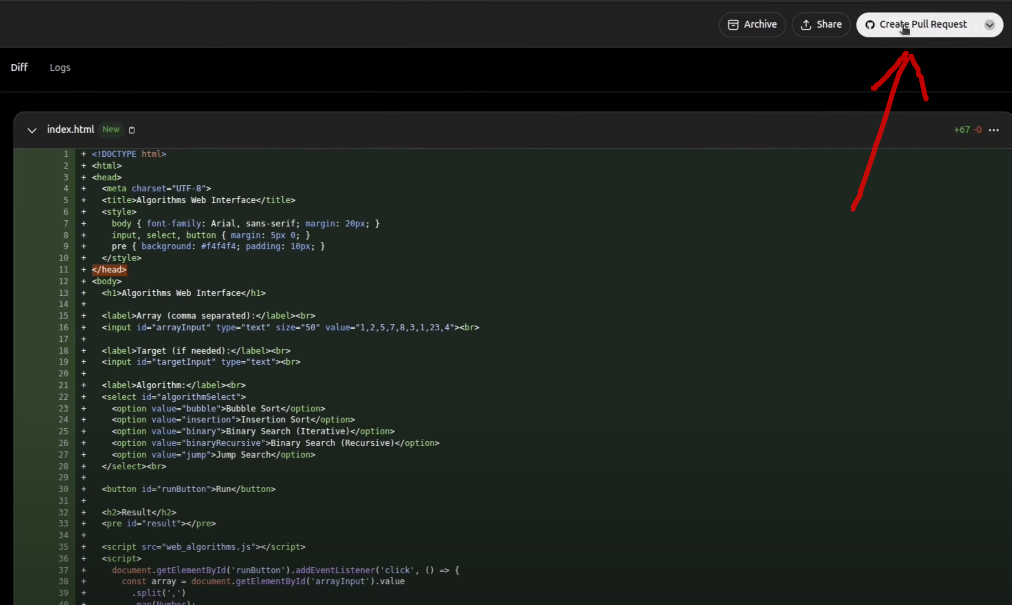
Task: Click the <h2>Result</h2> line
Action: pos(139,513)
